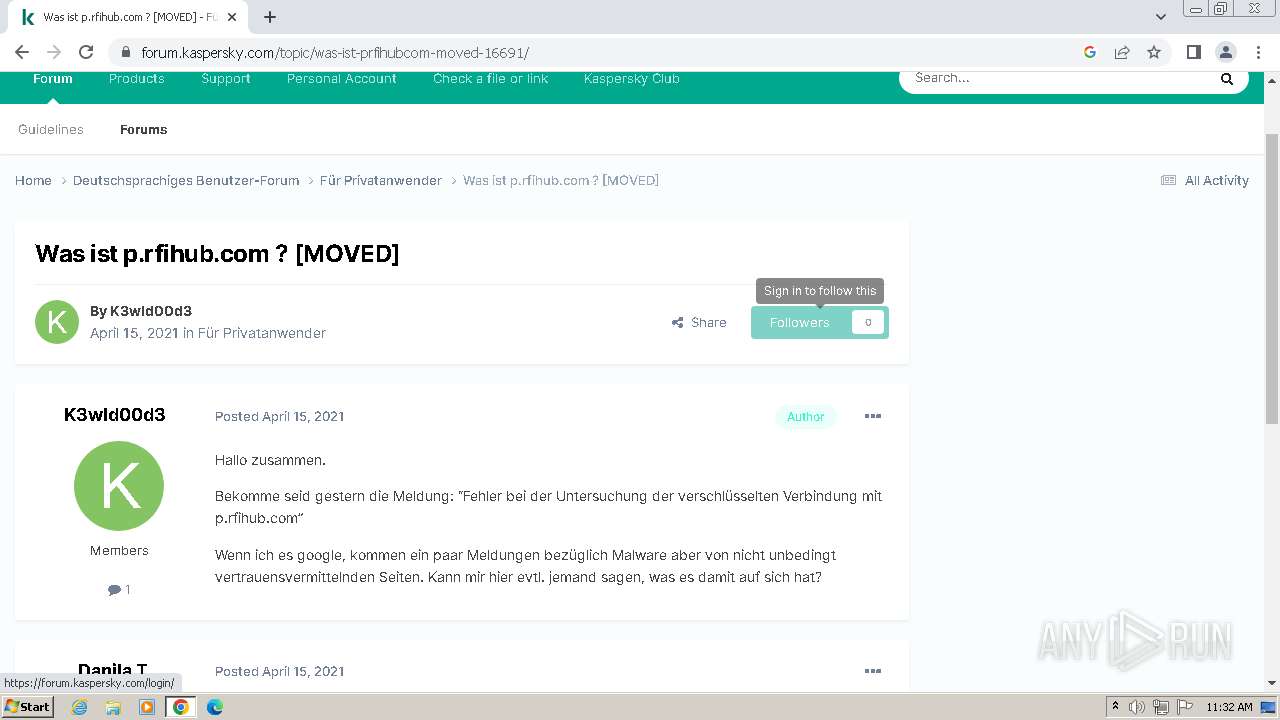Viewport: 1280px width, 720px height.
Task: Close the Kaspersky forum tab
Action: click(233, 17)
